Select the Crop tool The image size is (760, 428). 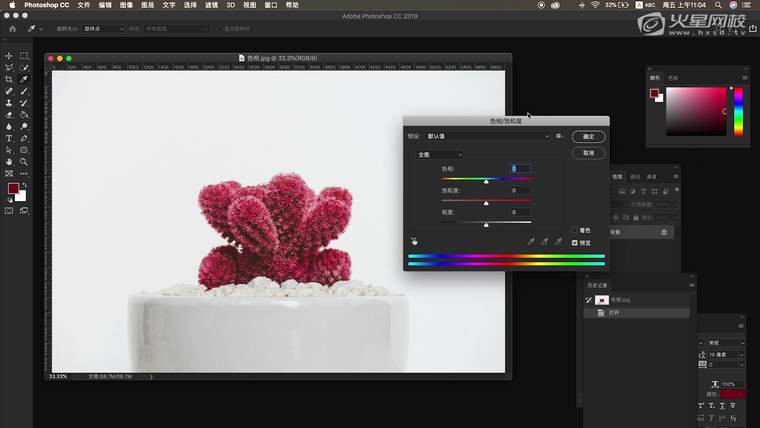[x=9, y=79]
